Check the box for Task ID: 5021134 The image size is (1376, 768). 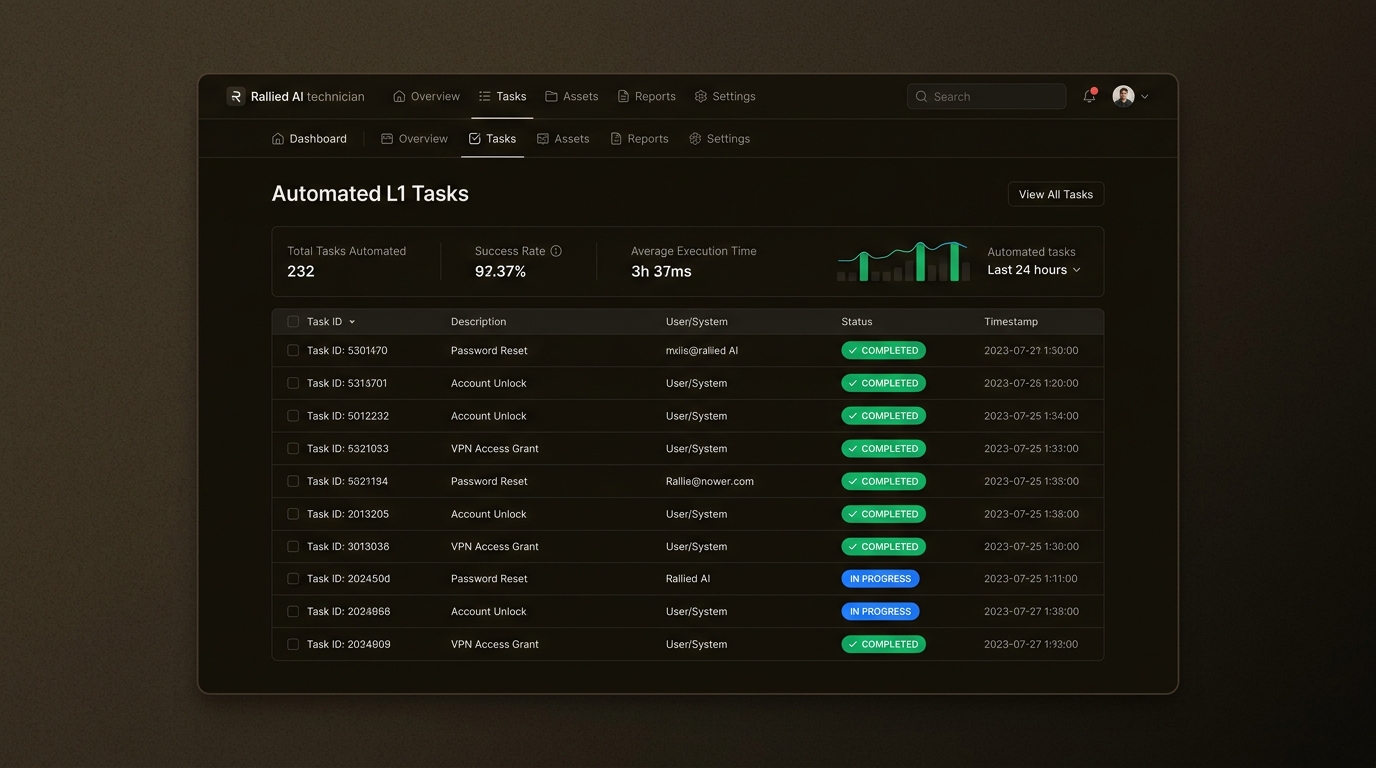(x=293, y=481)
